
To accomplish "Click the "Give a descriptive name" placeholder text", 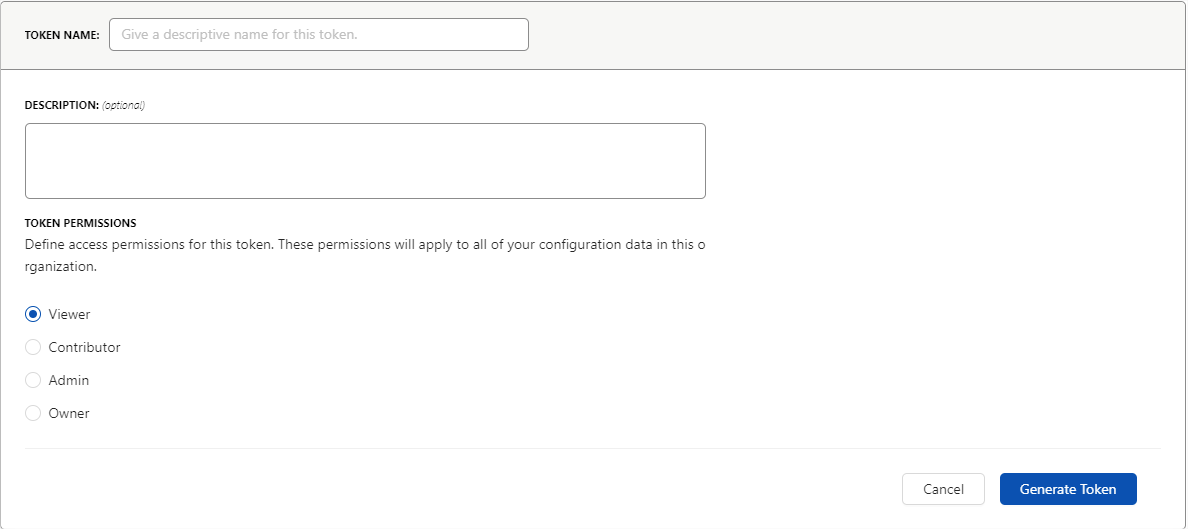I will tap(239, 35).
